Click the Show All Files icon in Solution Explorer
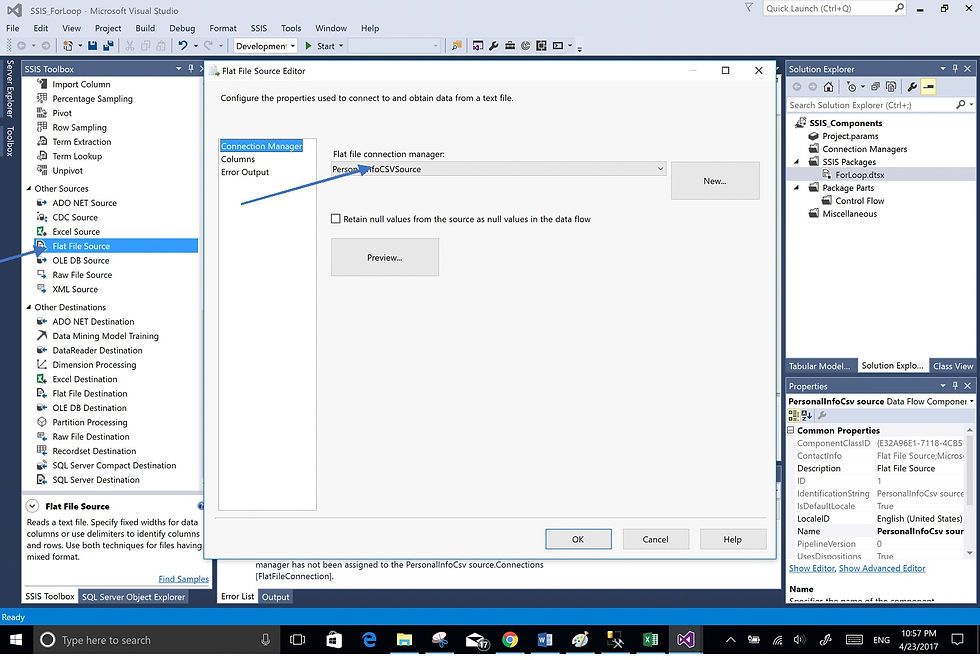Screen dimensions: 980x660 [x=891, y=87]
